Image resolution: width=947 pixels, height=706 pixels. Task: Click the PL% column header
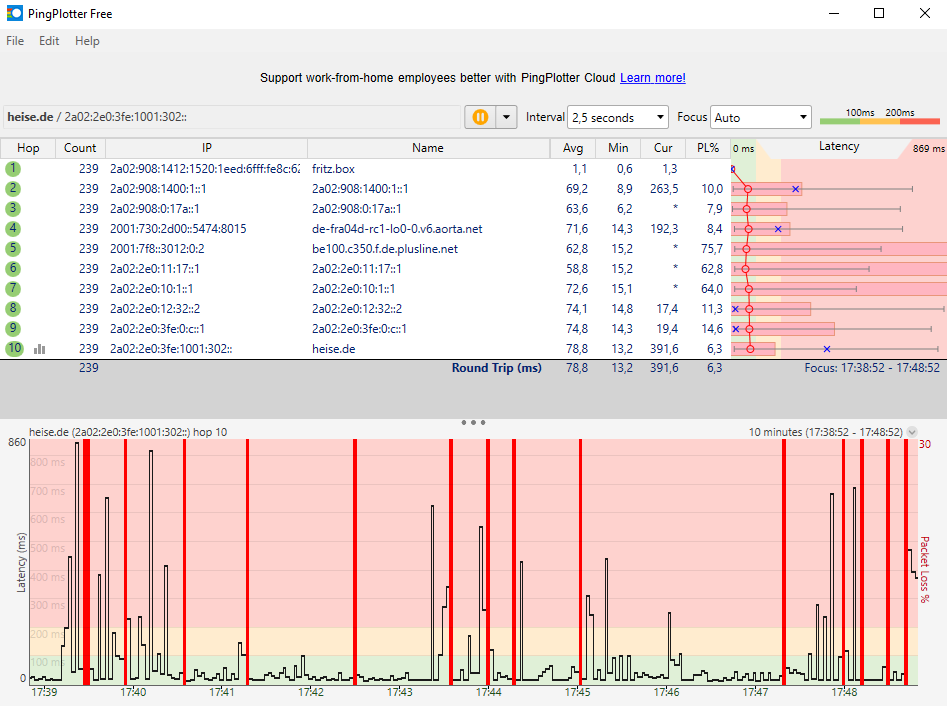(708, 148)
